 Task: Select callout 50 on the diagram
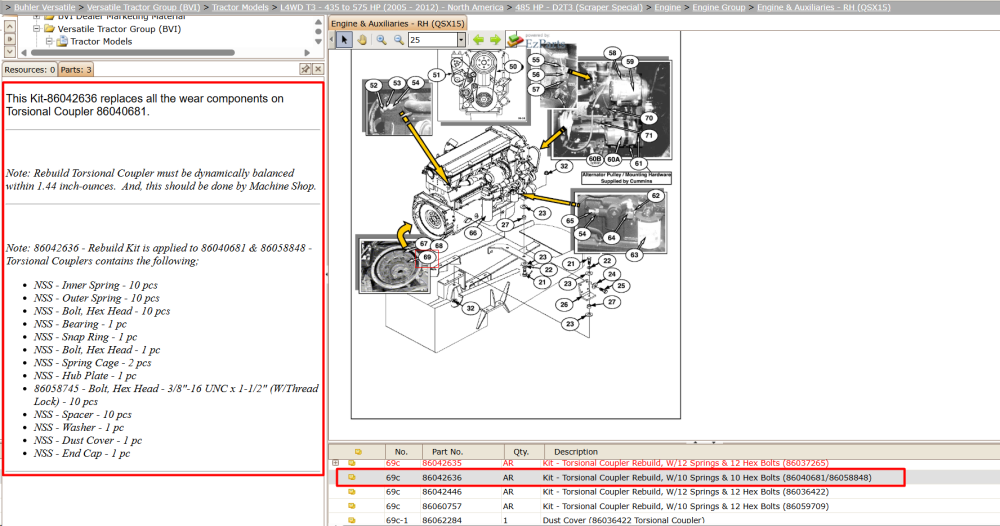point(513,66)
